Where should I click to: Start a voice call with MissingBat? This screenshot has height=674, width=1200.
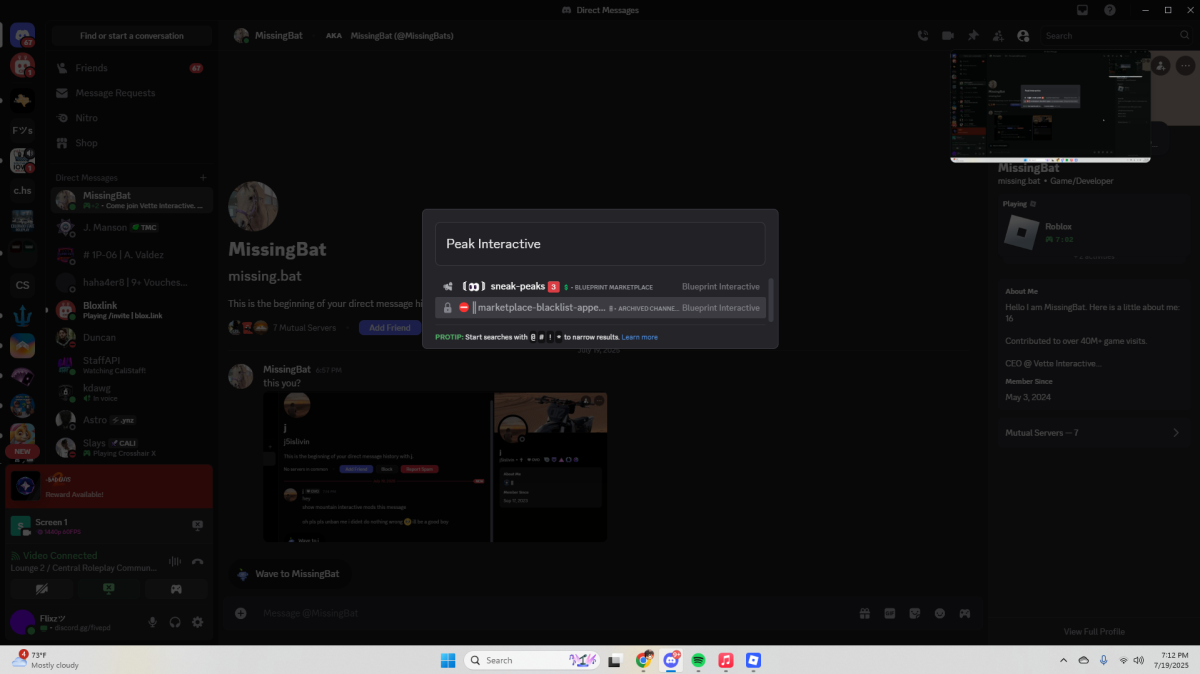coord(923,36)
